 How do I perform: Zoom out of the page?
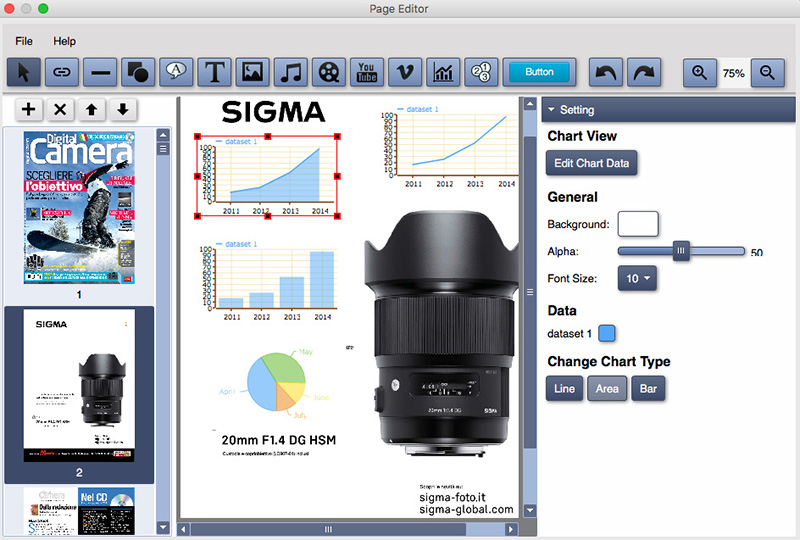(768, 72)
